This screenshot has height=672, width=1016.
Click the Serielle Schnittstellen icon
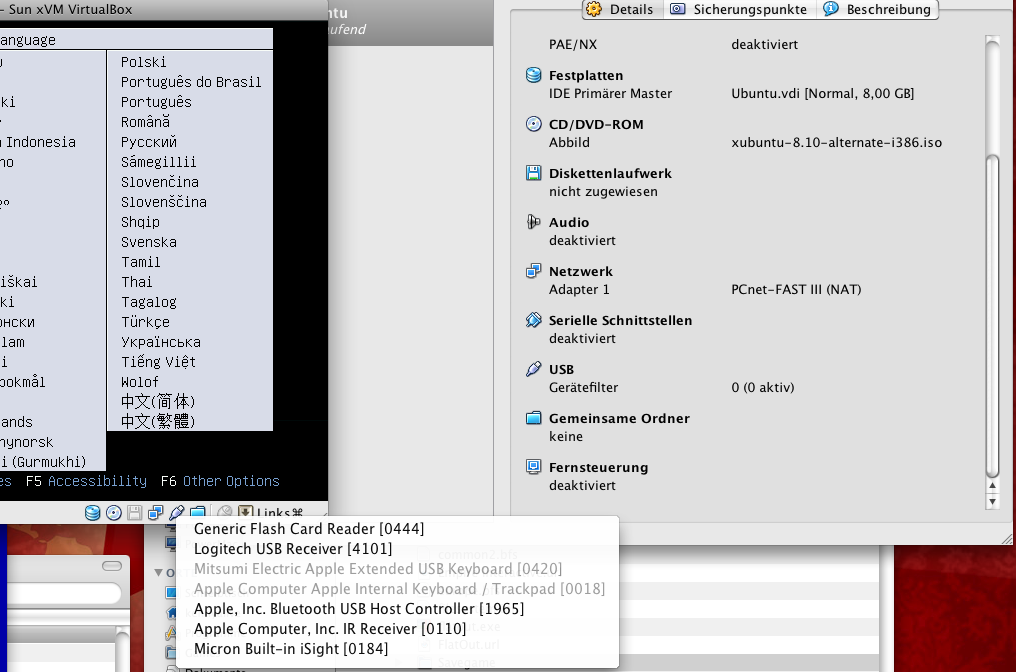[533, 320]
